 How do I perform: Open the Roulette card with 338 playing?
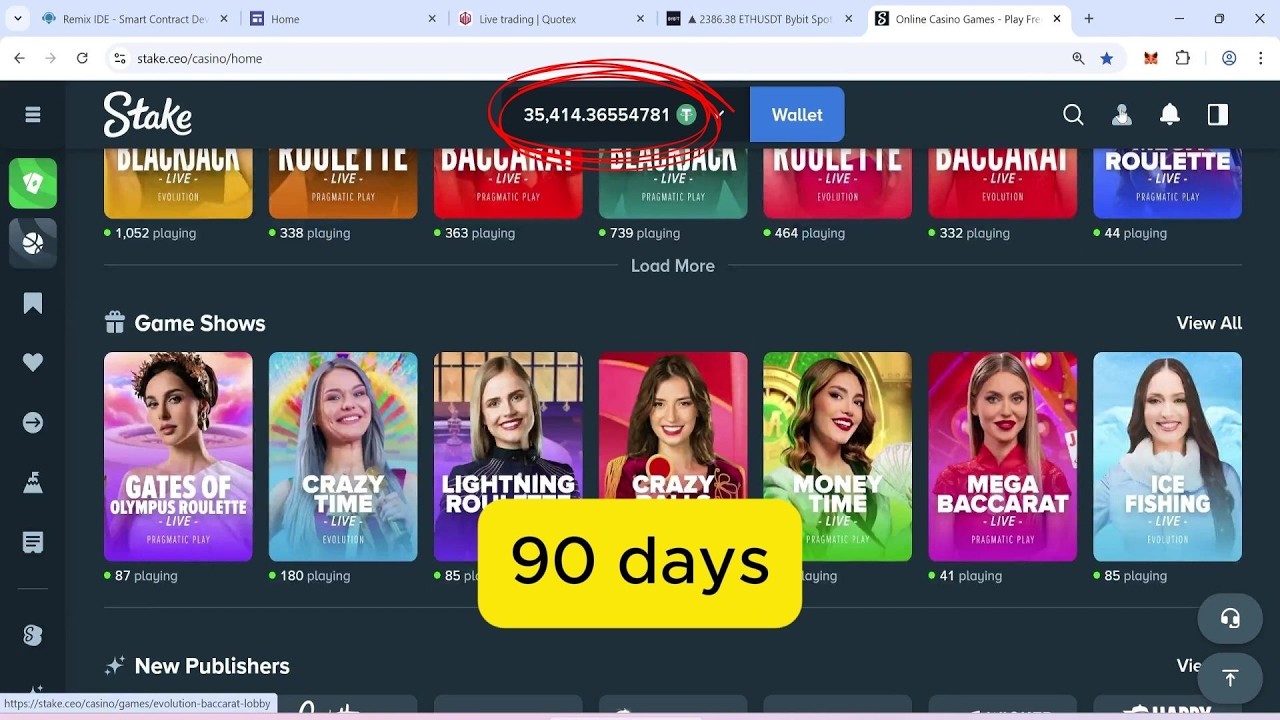click(343, 183)
